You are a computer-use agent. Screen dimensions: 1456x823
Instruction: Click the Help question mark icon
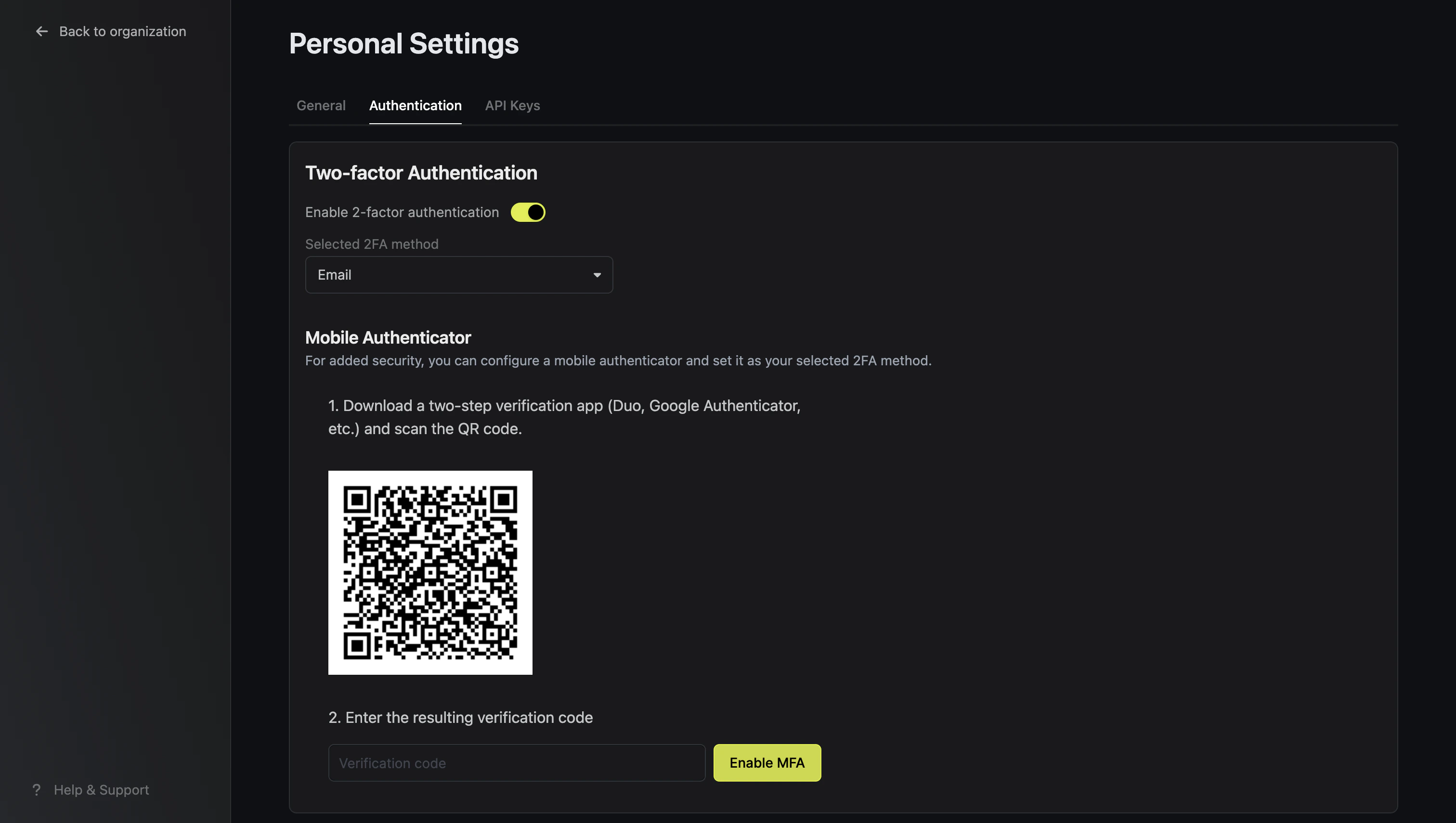pos(37,790)
